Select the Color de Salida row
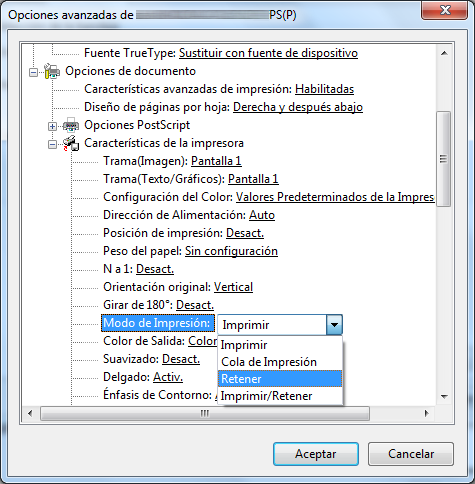The height and width of the screenshot is (484, 475). click(160, 341)
